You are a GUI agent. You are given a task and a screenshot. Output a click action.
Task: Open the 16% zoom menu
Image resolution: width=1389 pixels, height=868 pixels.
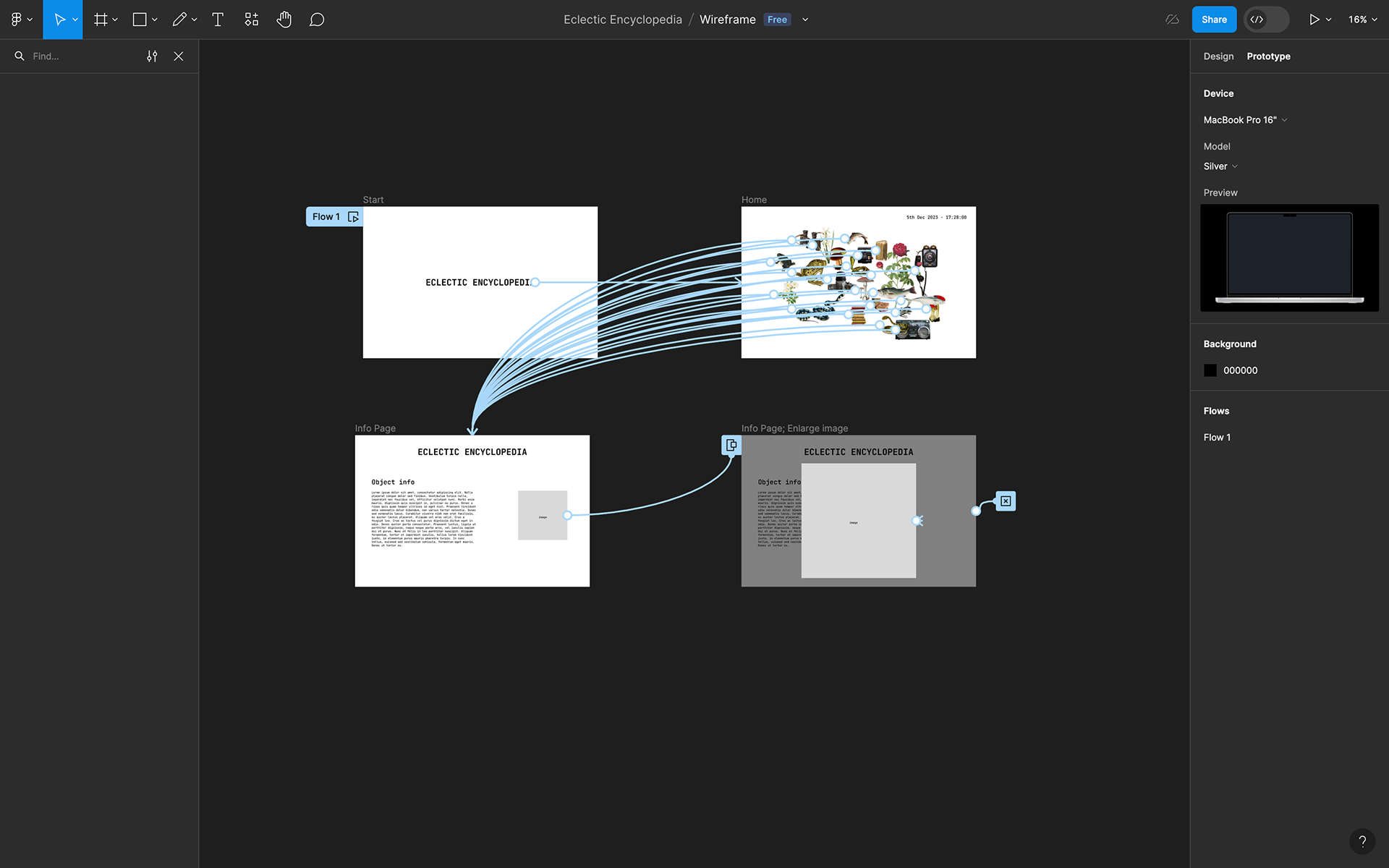click(1363, 20)
